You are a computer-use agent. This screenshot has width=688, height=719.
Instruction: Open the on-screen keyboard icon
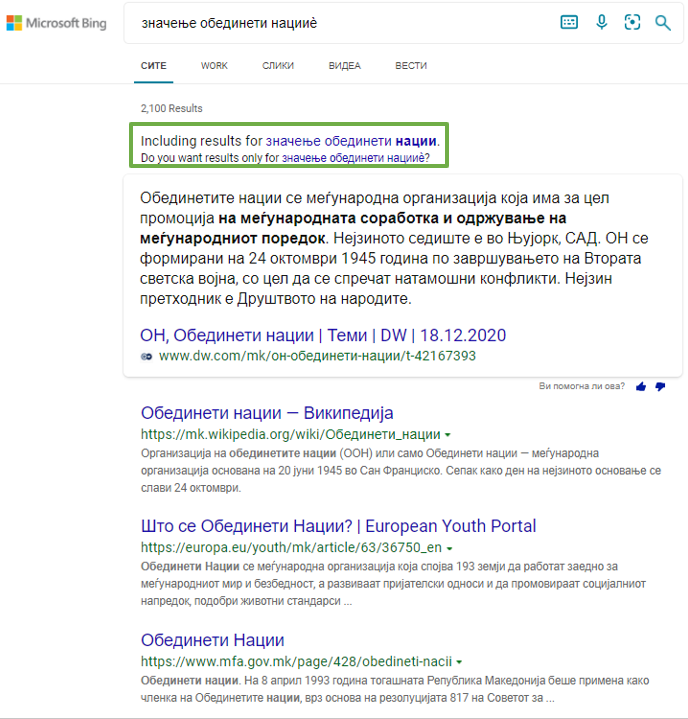click(569, 22)
